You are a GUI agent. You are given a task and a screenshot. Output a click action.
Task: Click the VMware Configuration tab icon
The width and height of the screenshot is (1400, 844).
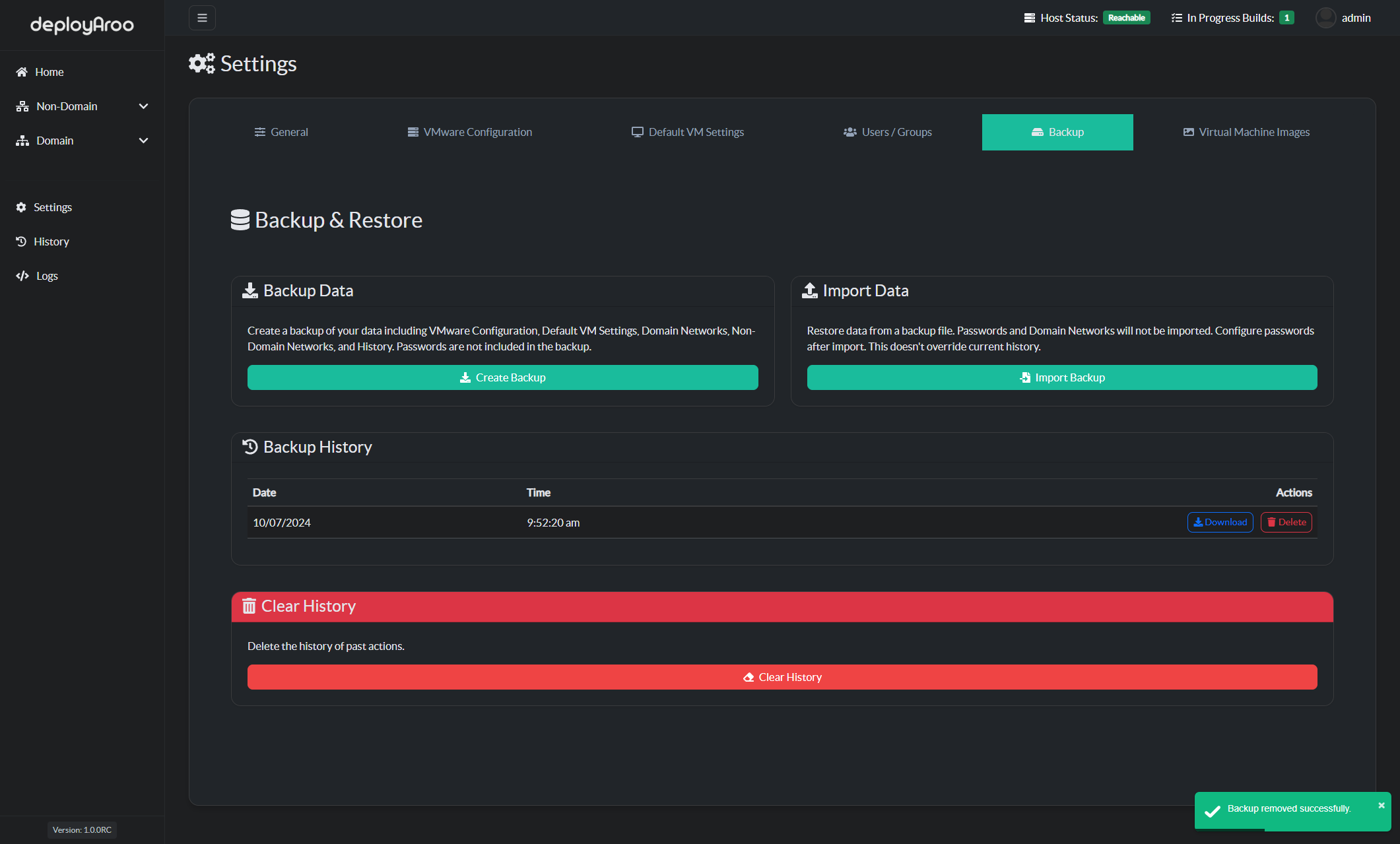point(413,131)
